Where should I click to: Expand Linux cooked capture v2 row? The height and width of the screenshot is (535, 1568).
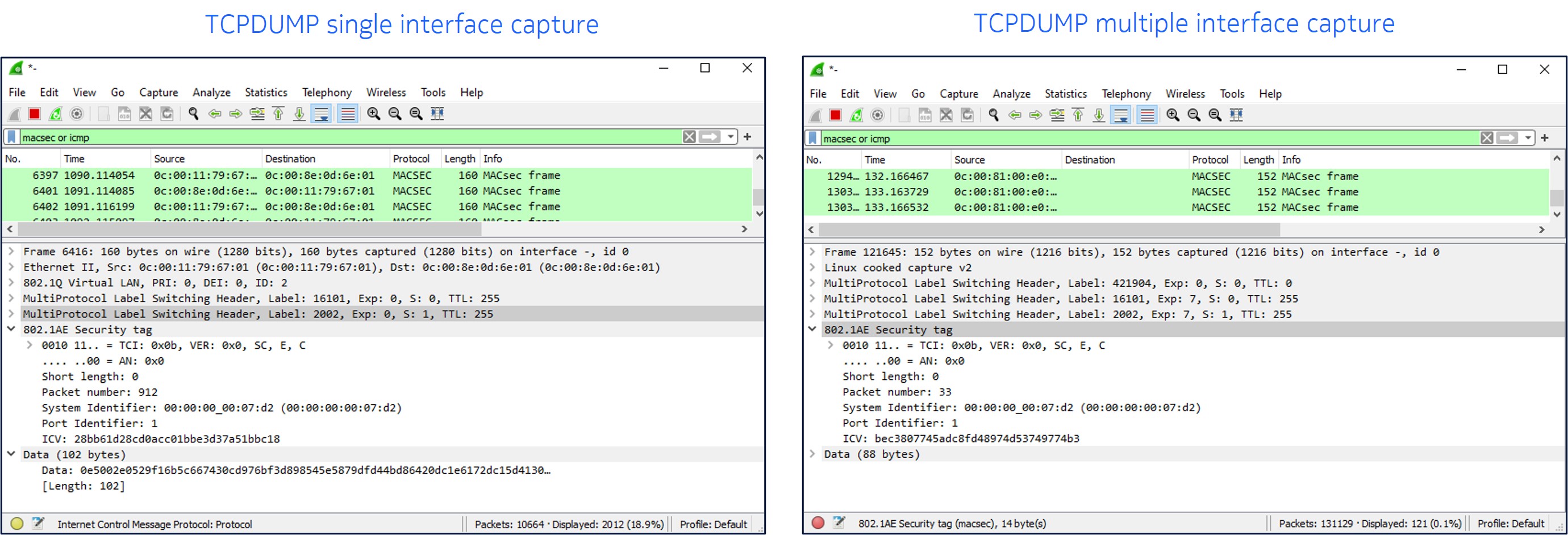812,267
